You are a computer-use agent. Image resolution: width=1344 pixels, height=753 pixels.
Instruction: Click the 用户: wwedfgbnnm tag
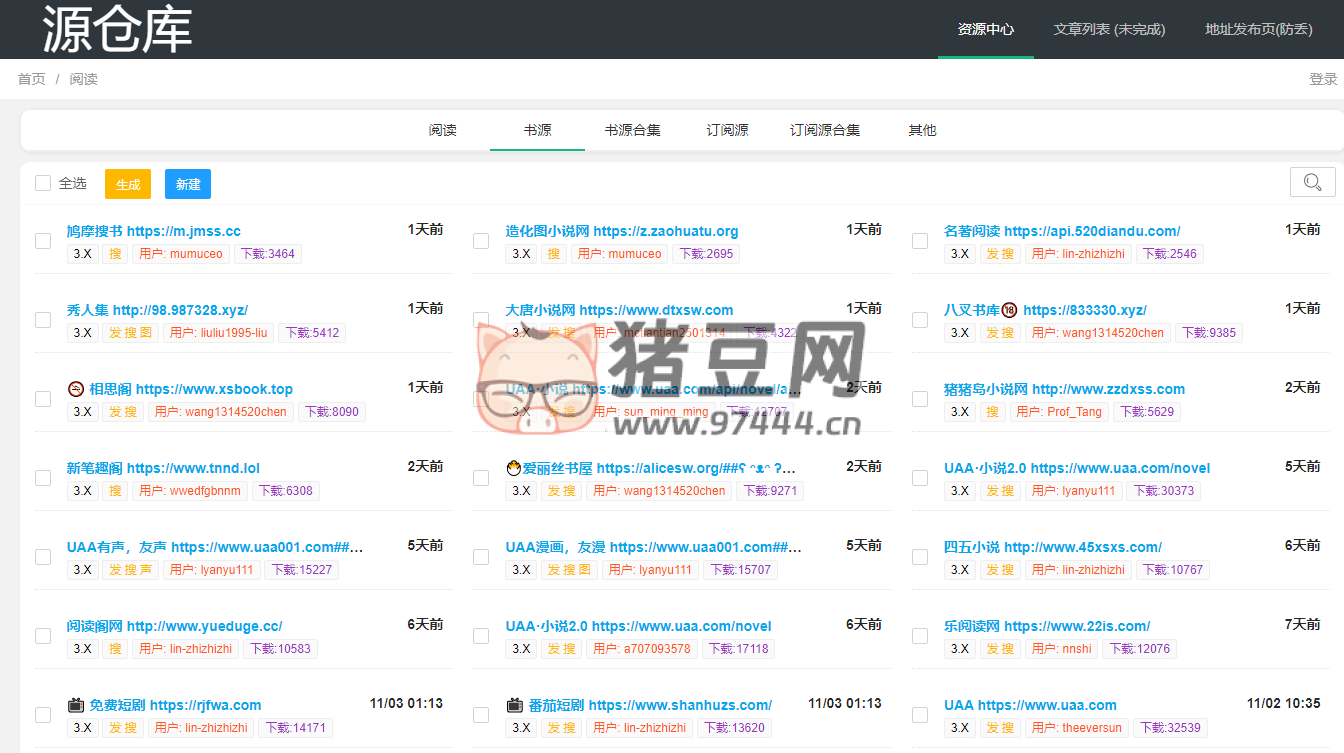click(190, 491)
